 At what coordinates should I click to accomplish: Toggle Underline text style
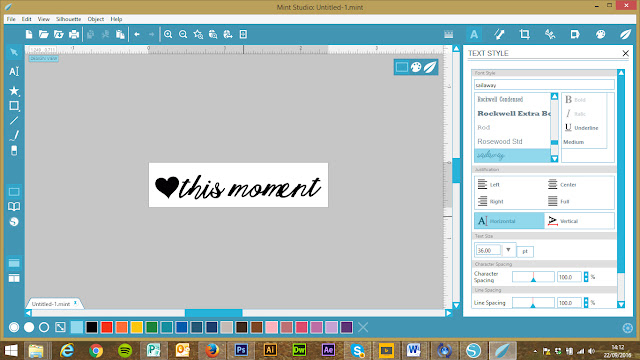coord(581,128)
